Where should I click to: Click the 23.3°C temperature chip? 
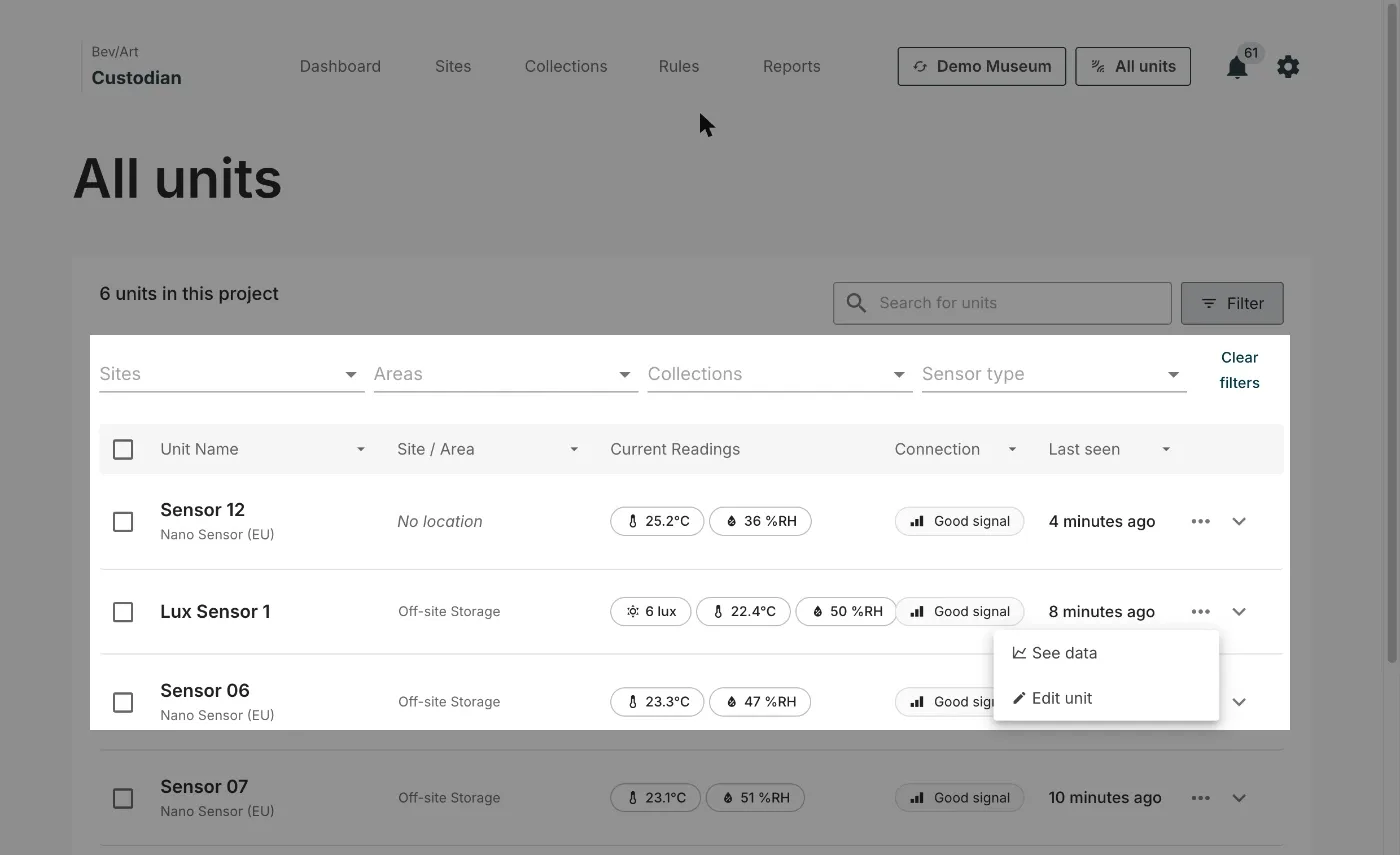pyautogui.click(x=657, y=702)
